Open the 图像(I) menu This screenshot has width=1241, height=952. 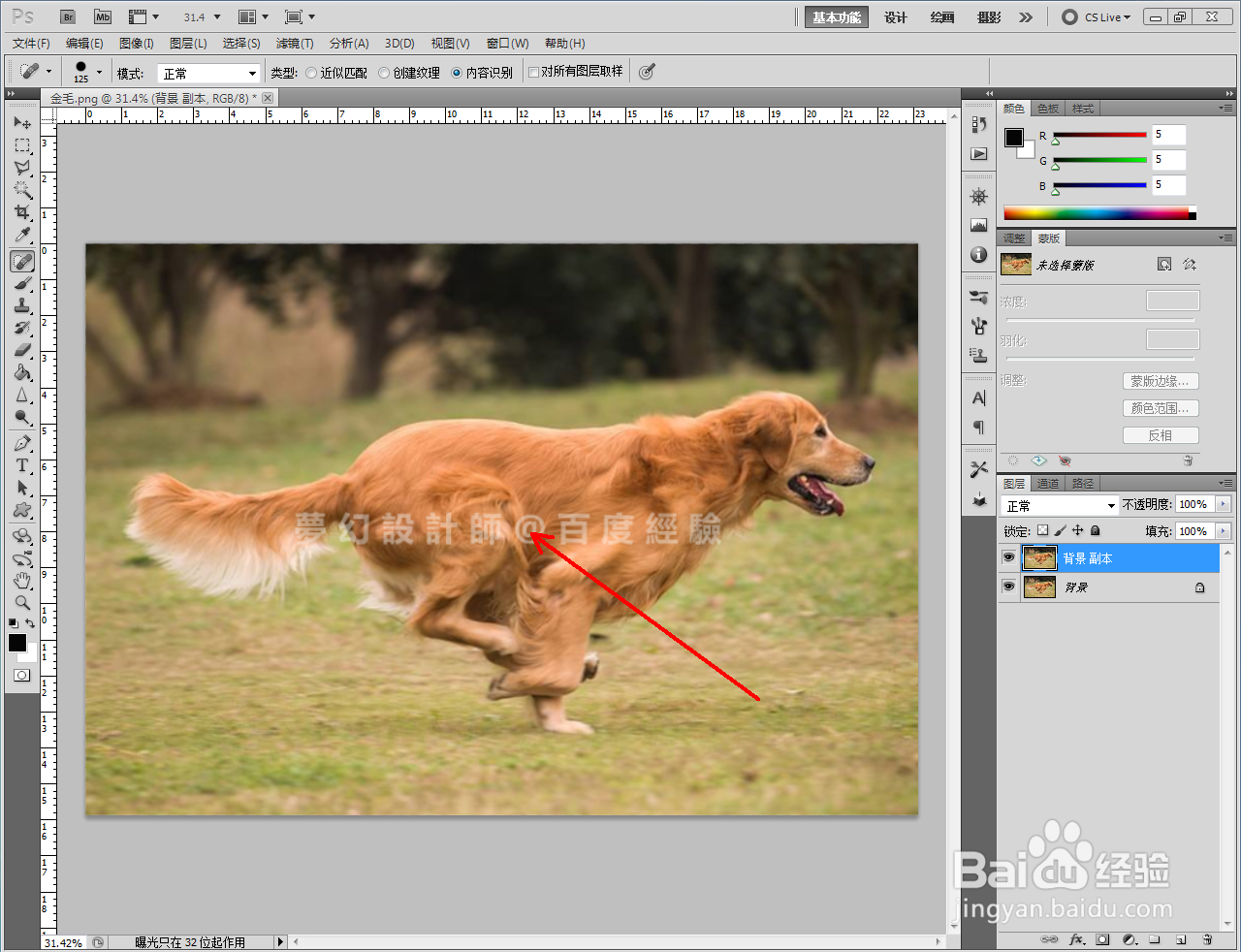pyautogui.click(x=137, y=44)
